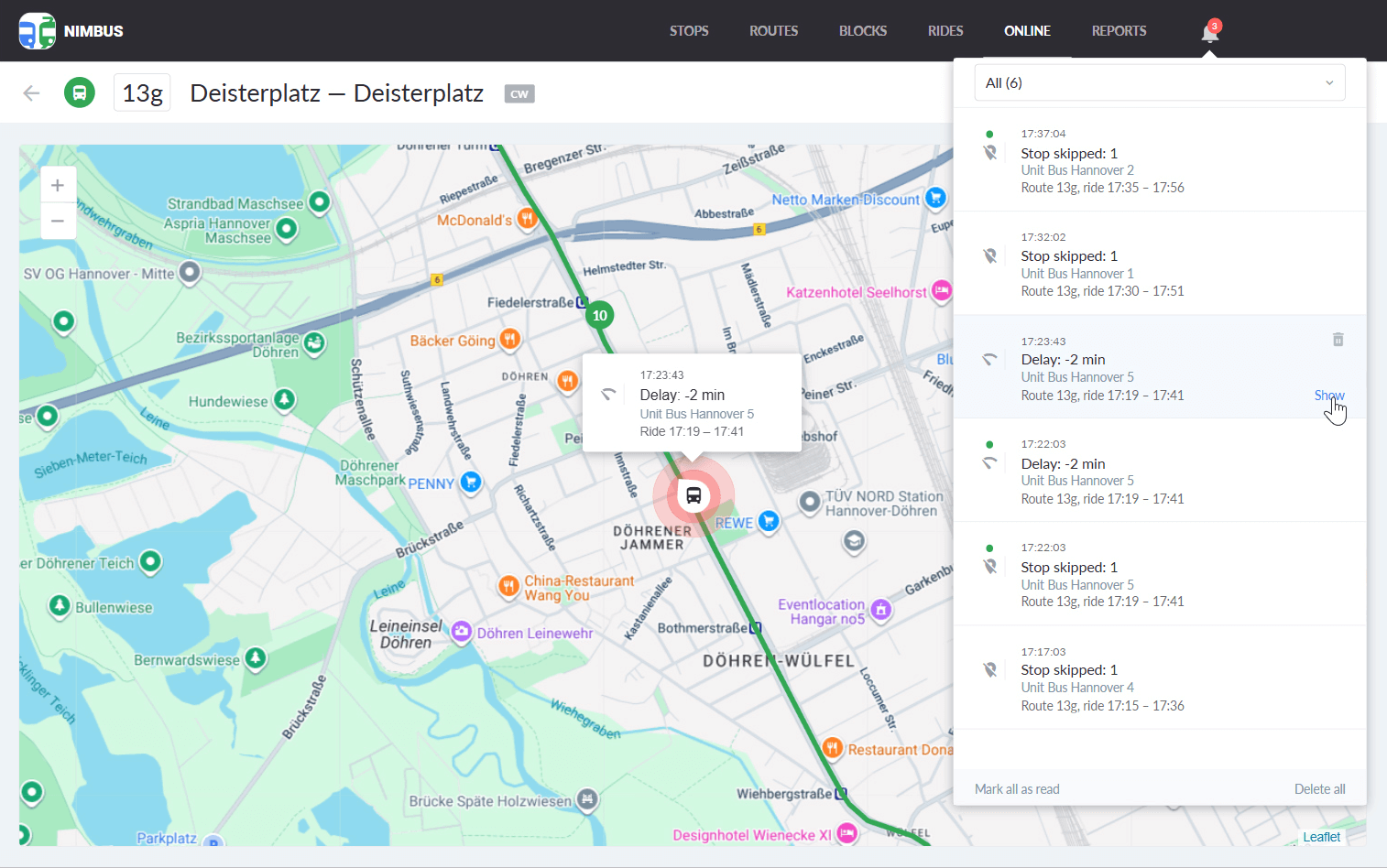The image size is (1387, 868).
Task: Click the back arrow to exit route view
Action: pyautogui.click(x=31, y=92)
